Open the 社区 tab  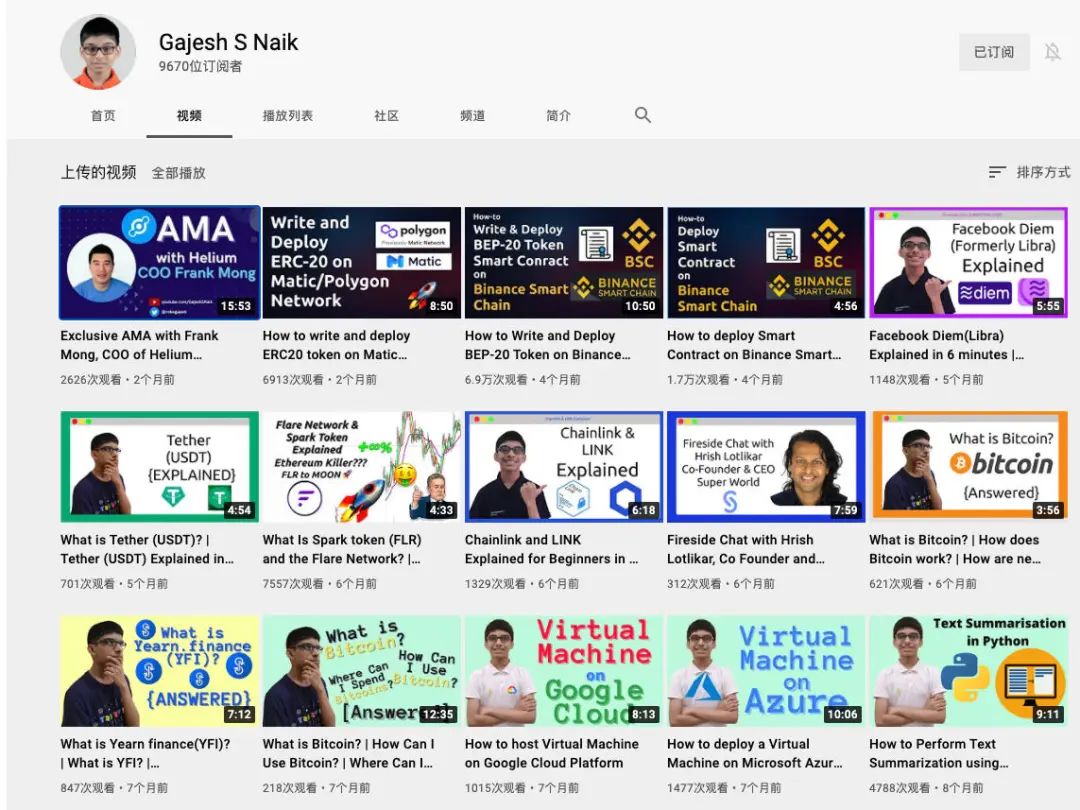[386, 116]
